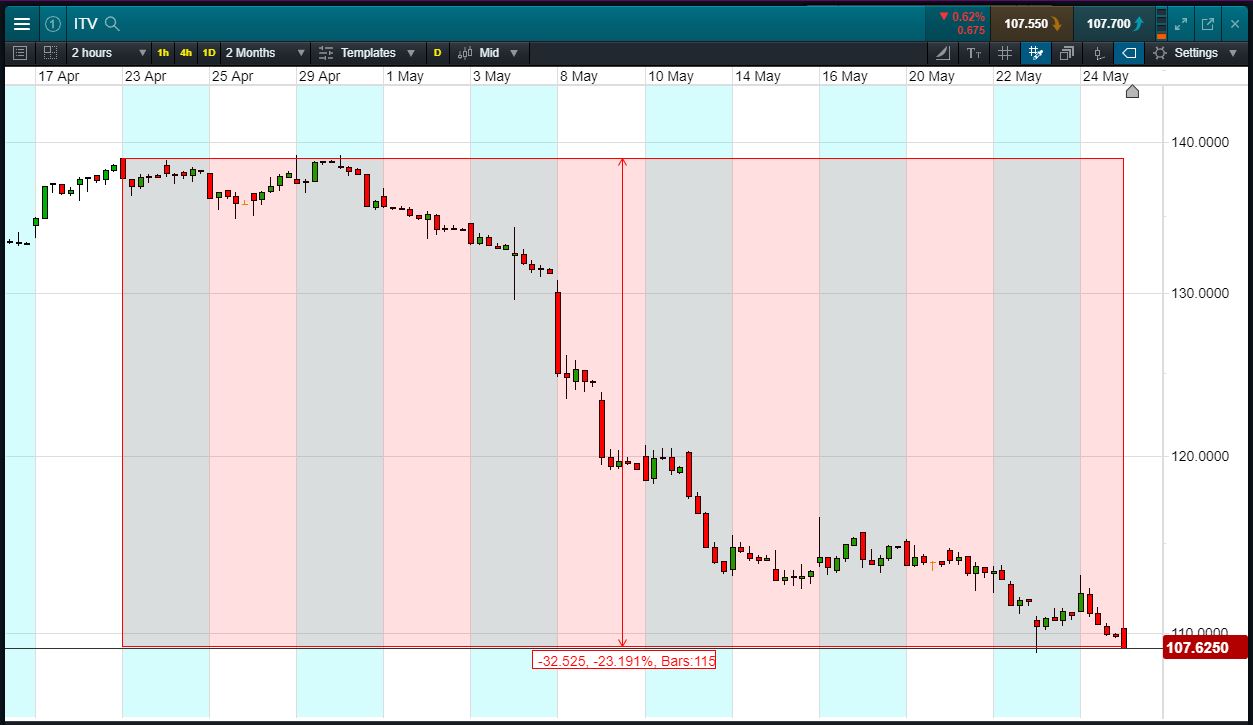The image size is (1253, 725).
Task: Click the 8 May date label
Action: (578, 76)
